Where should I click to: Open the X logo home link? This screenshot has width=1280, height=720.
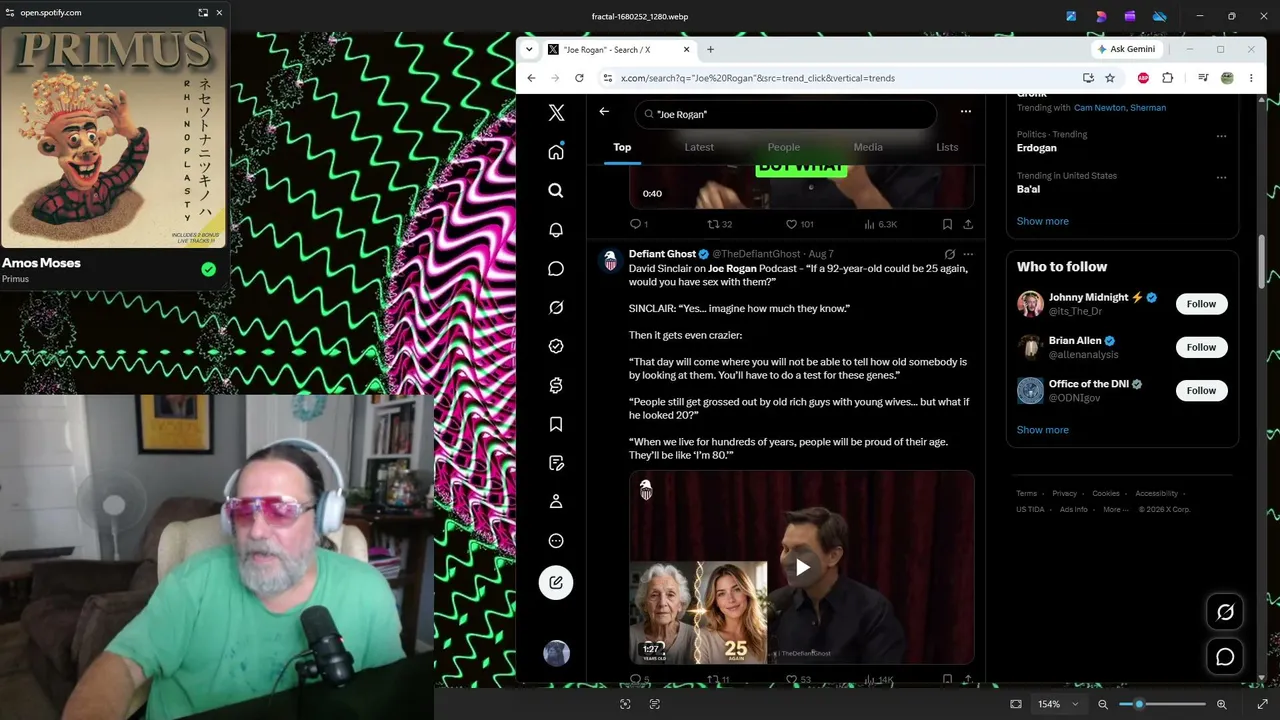click(x=556, y=113)
